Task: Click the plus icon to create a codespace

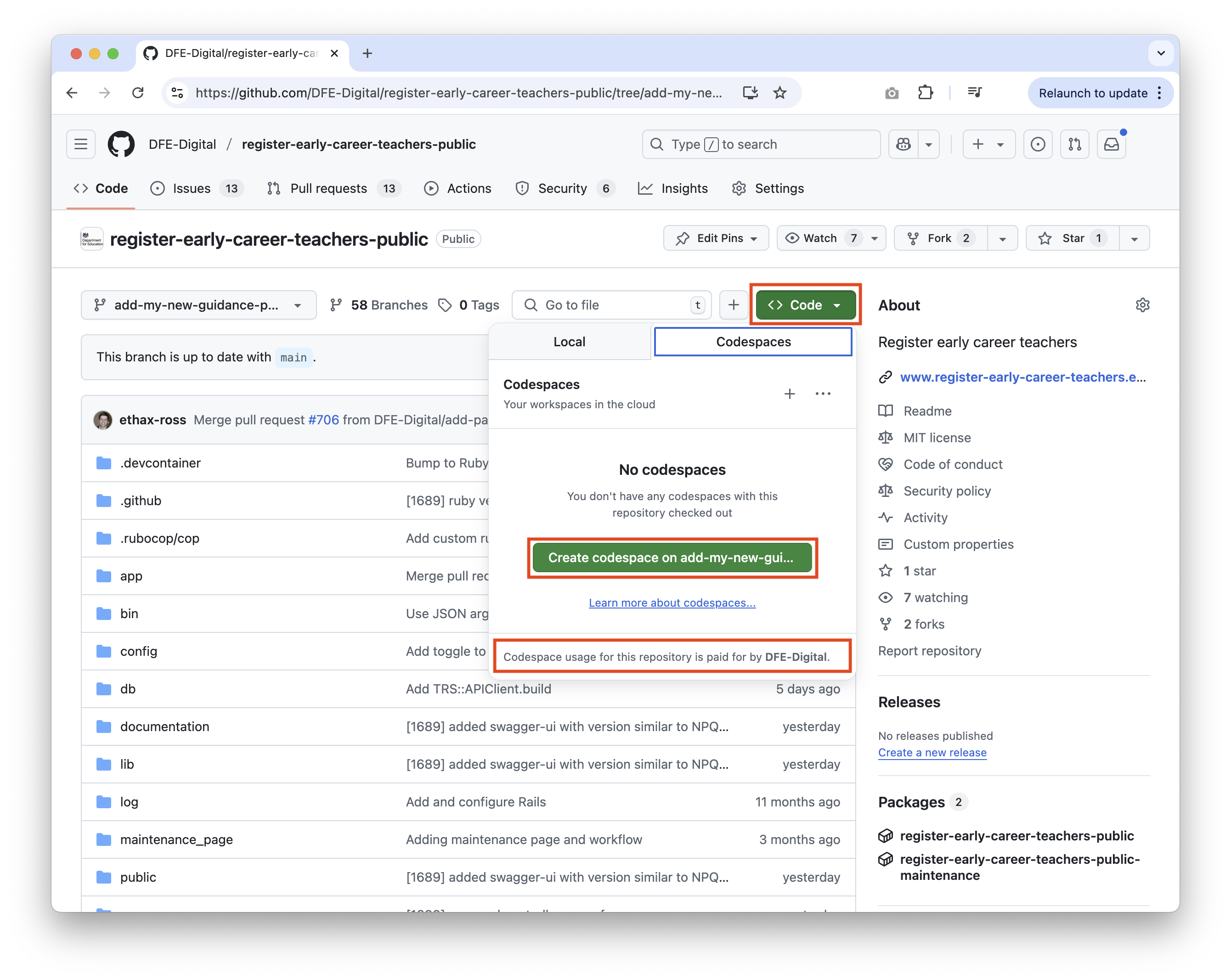Action: pos(789,393)
